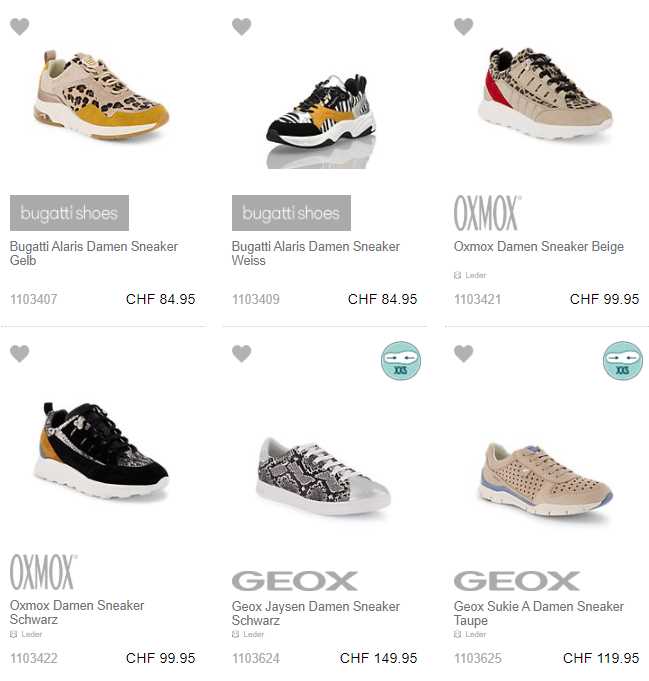Click bugatti shoes logo of Weiss sneaker
The height and width of the screenshot is (681, 649).
(x=291, y=213)
